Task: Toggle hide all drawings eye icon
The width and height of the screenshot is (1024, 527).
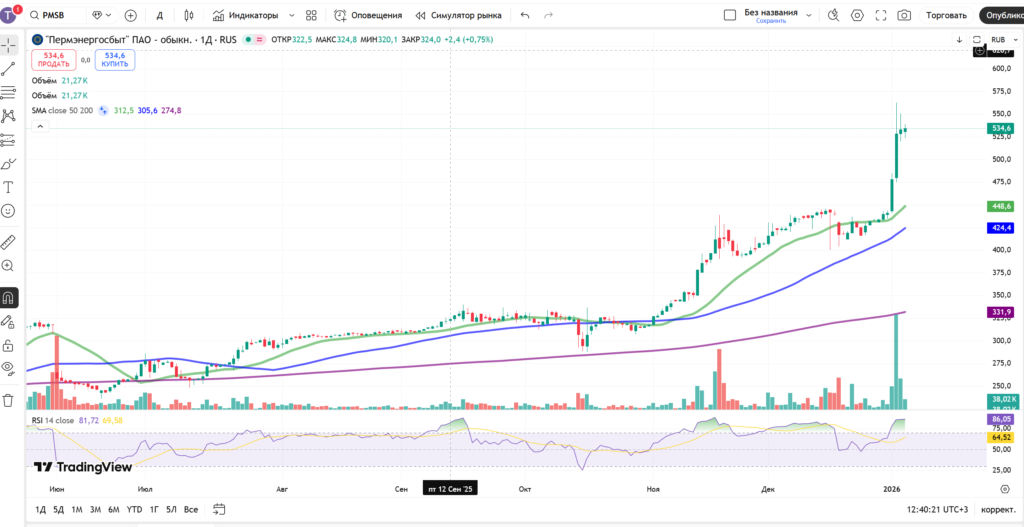Action: (9, 369)
